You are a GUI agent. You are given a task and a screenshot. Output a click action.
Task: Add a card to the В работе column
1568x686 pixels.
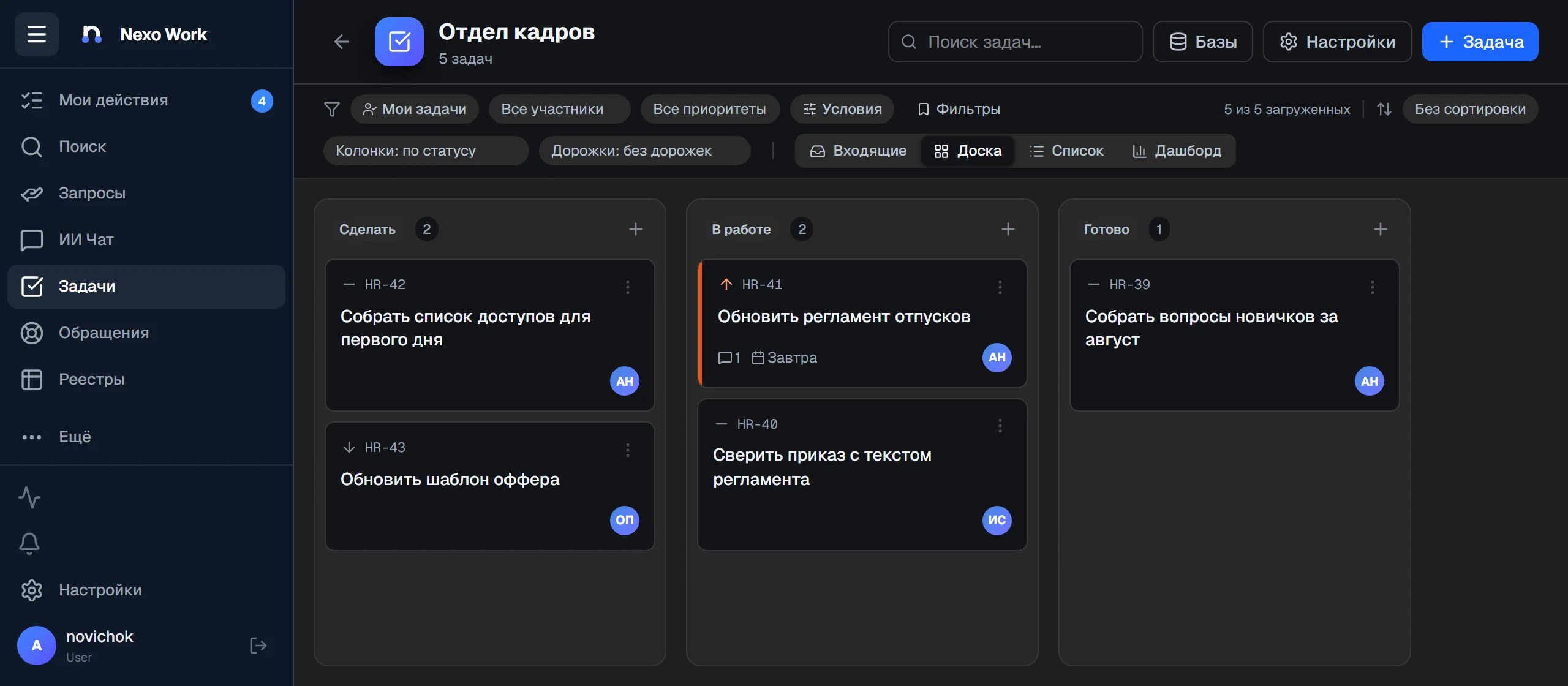pos(1008,229)
